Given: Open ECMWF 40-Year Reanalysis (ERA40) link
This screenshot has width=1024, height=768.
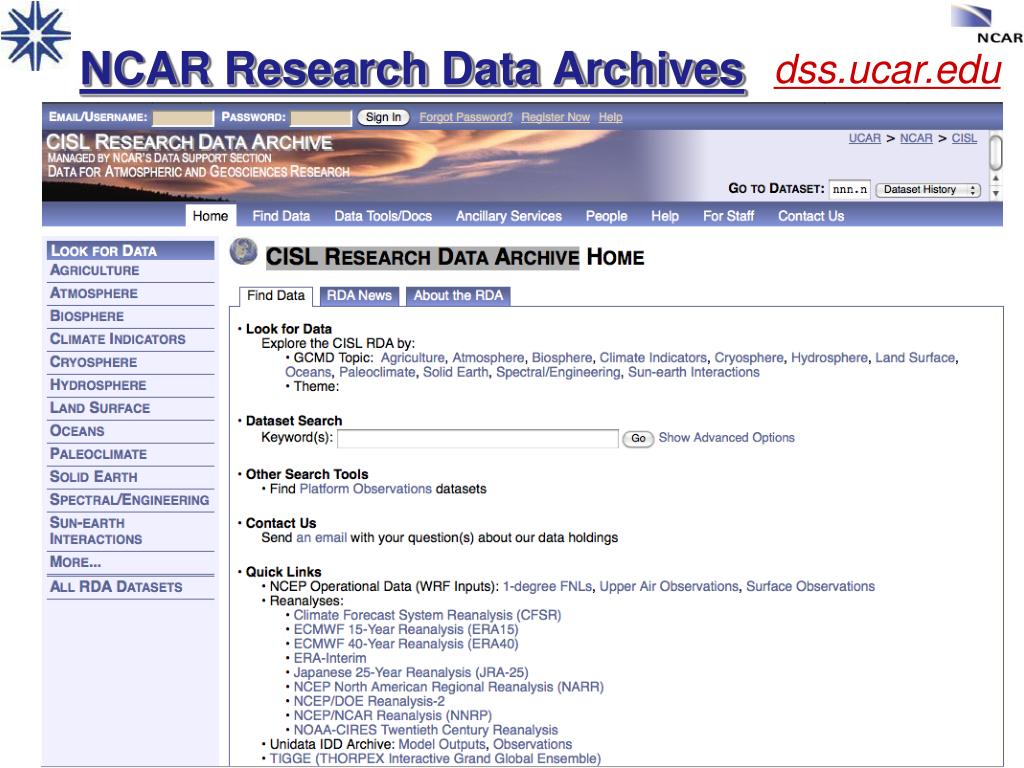Looking at the screenshot, I should [x=406, y=644].
